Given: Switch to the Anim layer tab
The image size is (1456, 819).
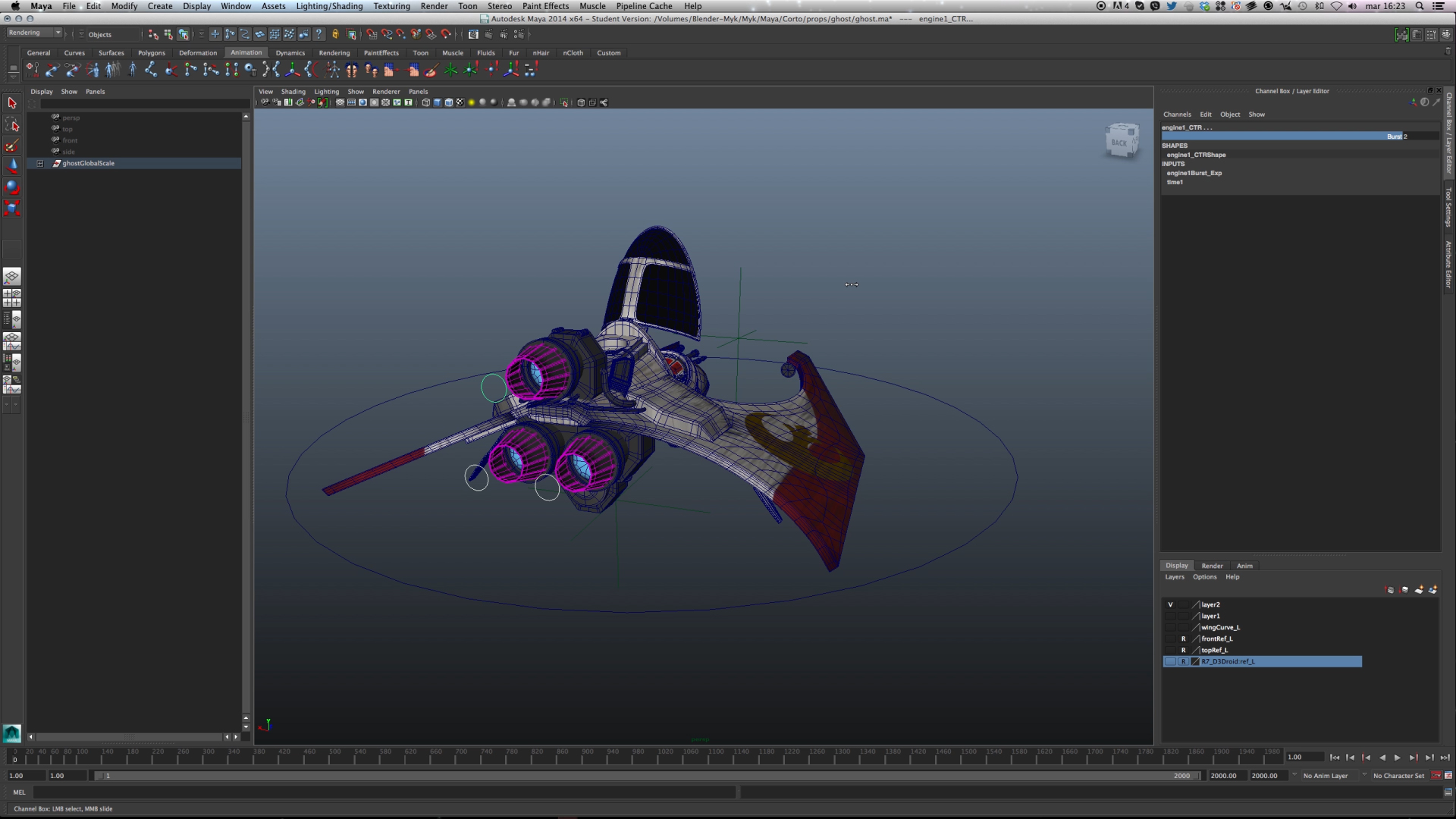Looking at the screenshot, I should [1244, 566].
